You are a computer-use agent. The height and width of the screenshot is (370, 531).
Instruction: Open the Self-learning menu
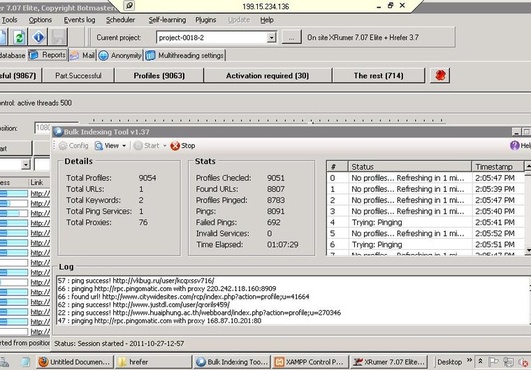(167, 20)
